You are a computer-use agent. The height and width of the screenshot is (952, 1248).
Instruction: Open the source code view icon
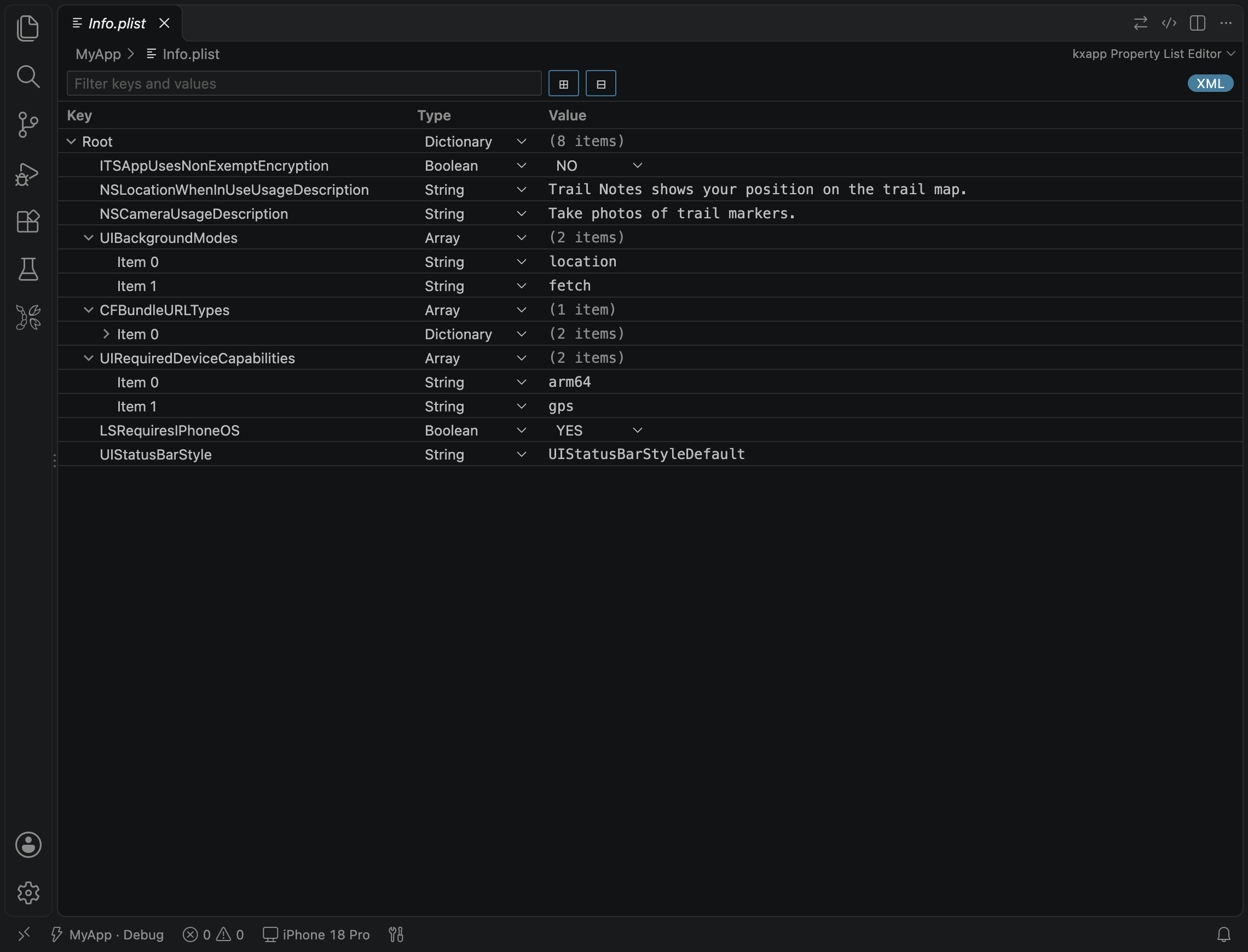tap(1169, 22)
